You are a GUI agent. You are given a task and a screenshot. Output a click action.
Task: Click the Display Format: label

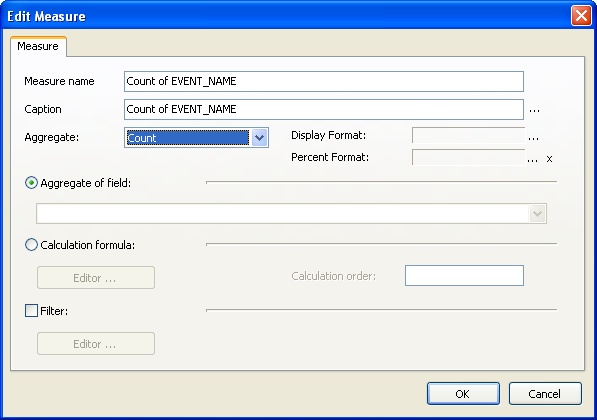coord(328,136)
